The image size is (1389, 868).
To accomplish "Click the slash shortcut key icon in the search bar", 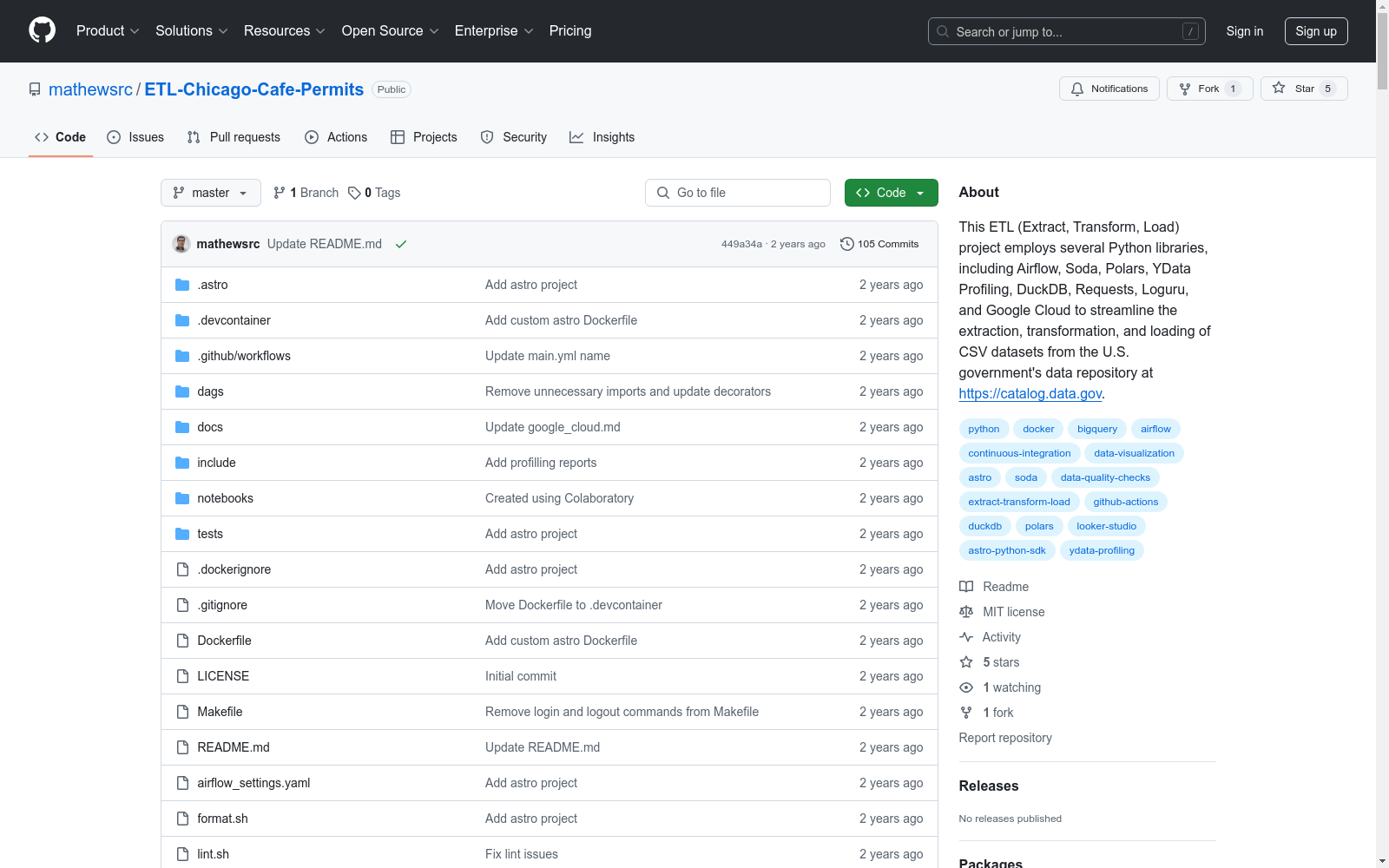I will pyautogui.click(x=1190, y=31).
